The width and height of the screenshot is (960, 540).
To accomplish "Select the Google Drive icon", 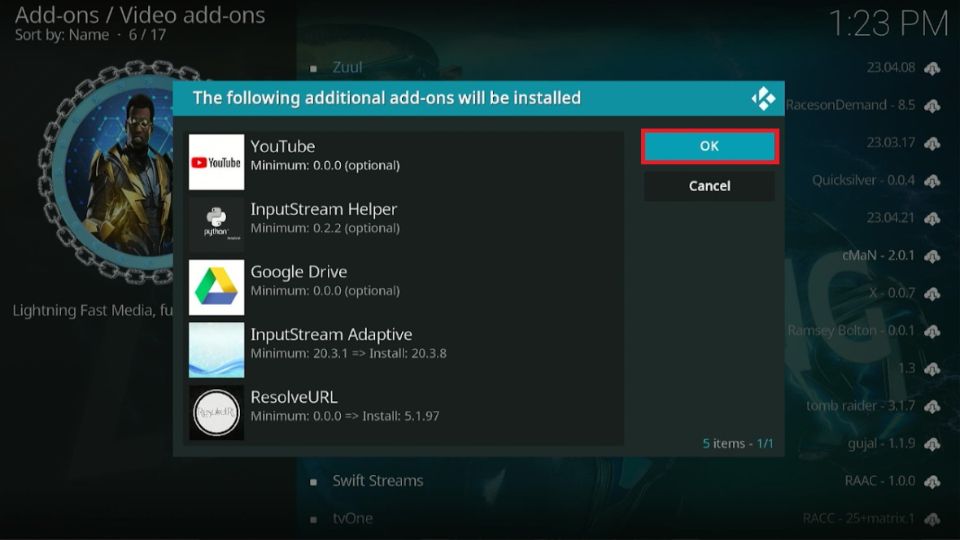I will [216, 287].
